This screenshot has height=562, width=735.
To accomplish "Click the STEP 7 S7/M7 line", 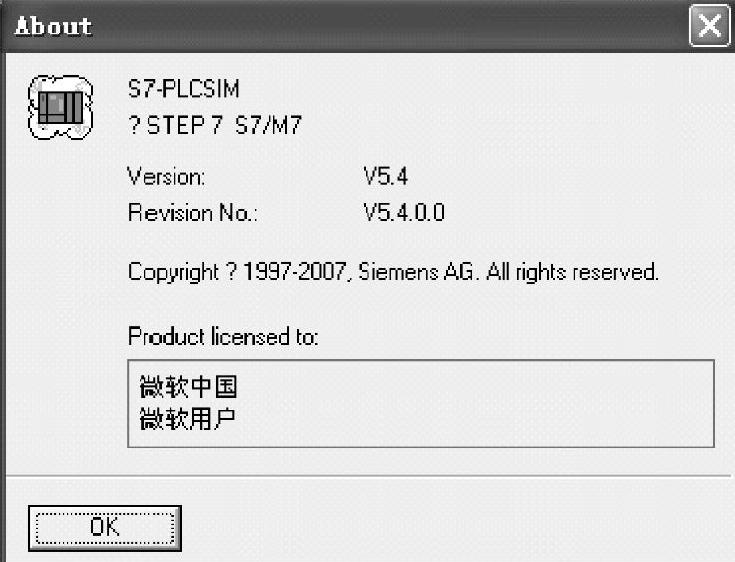I will click(215, 125).
